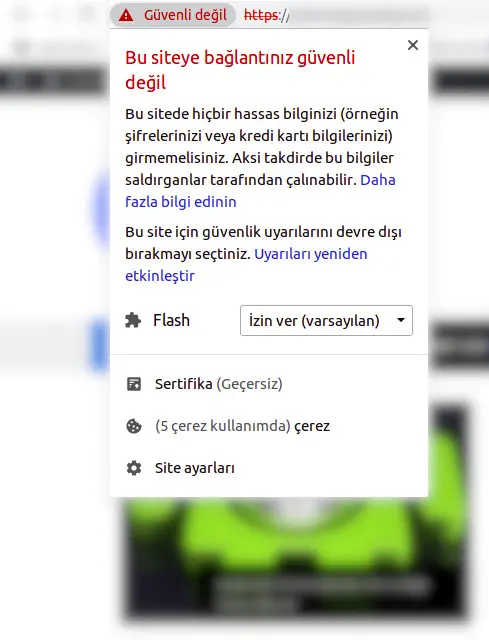Click the certificate icon

coord(134,384)
